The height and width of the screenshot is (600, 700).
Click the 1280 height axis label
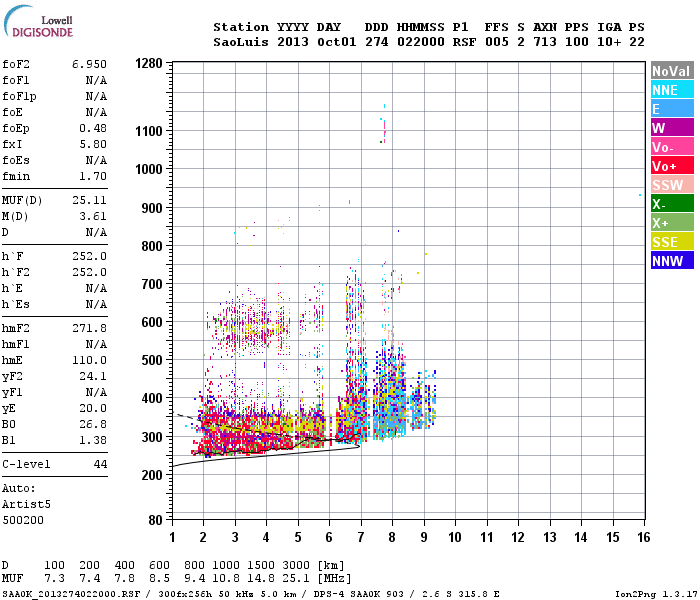pyautogui.click(x=149, y=63)
